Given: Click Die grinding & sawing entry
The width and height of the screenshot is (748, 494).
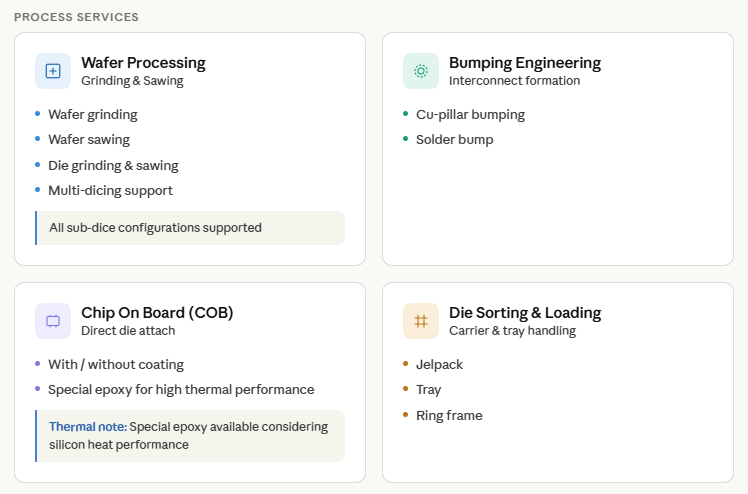Looking at the screenshot, I should pos(113,165).
